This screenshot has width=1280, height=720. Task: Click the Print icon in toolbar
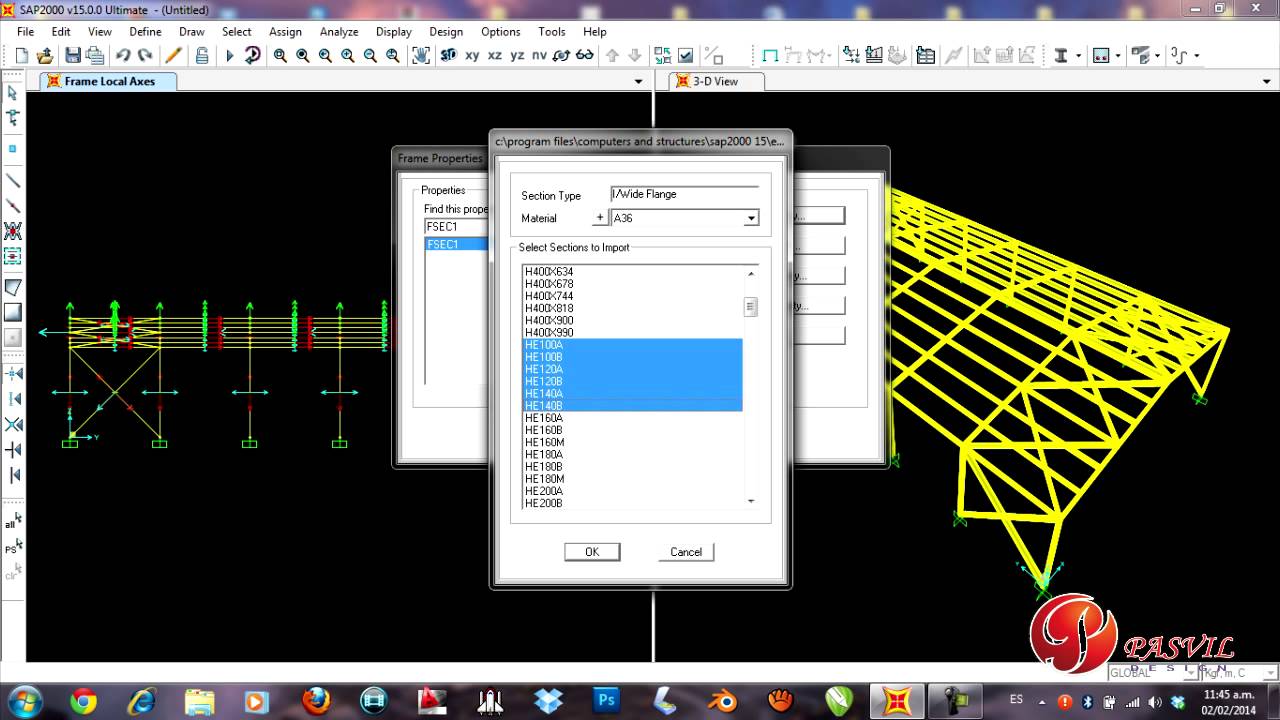coord(95,56)
